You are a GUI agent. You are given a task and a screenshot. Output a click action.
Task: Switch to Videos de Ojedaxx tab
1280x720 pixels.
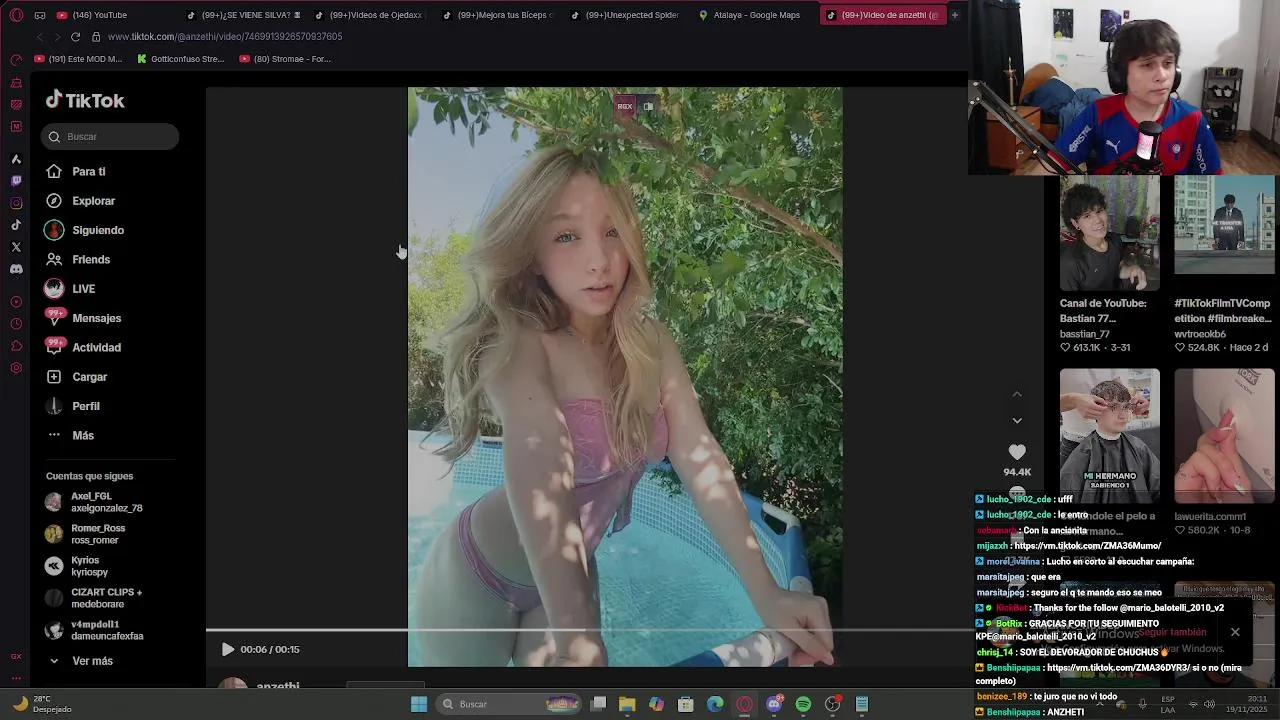(x=370, y=15)
